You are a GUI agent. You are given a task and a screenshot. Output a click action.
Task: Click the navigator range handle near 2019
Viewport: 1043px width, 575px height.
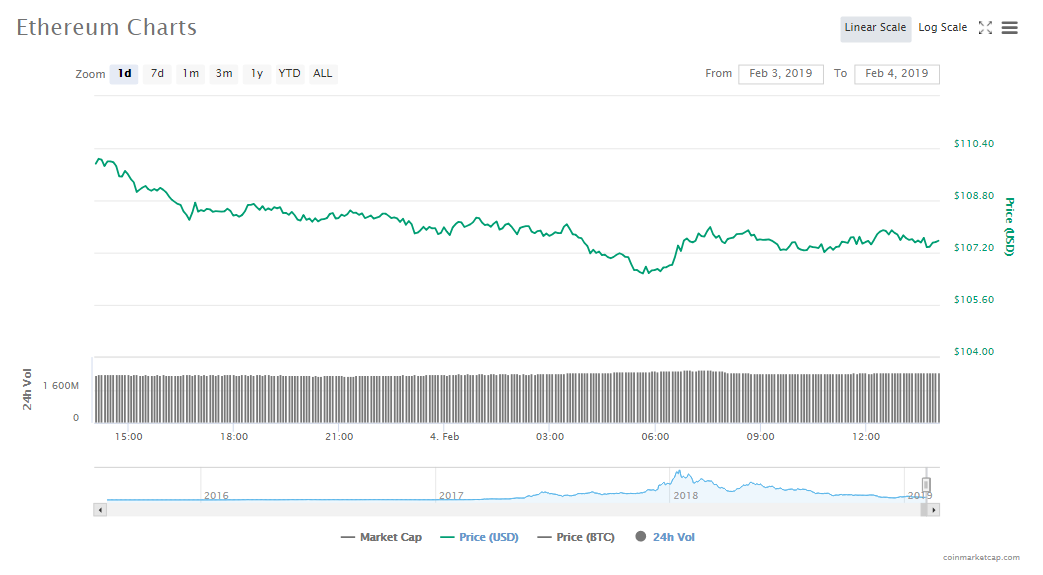pos(926,485)
